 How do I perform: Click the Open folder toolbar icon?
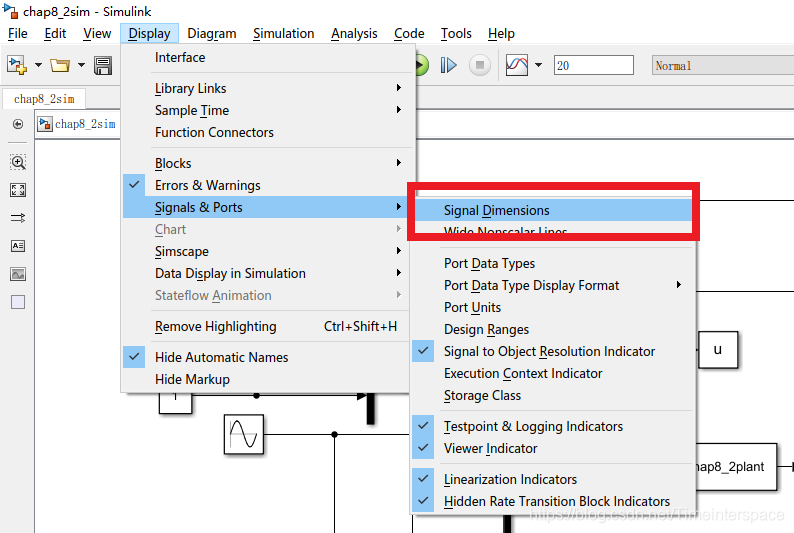pos(60,65)
